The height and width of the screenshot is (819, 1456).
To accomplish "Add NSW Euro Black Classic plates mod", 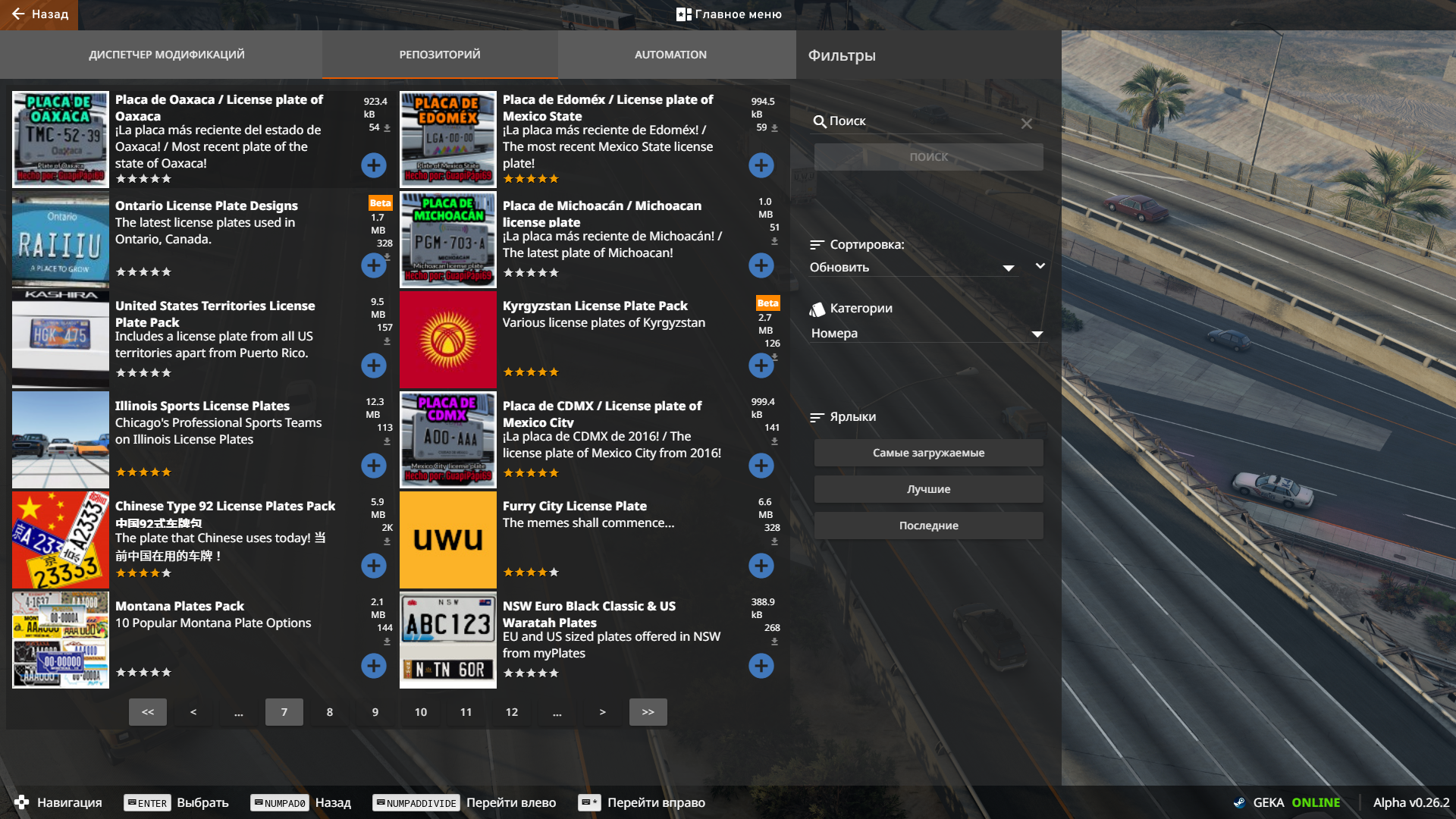I will (x=761, y=666).
